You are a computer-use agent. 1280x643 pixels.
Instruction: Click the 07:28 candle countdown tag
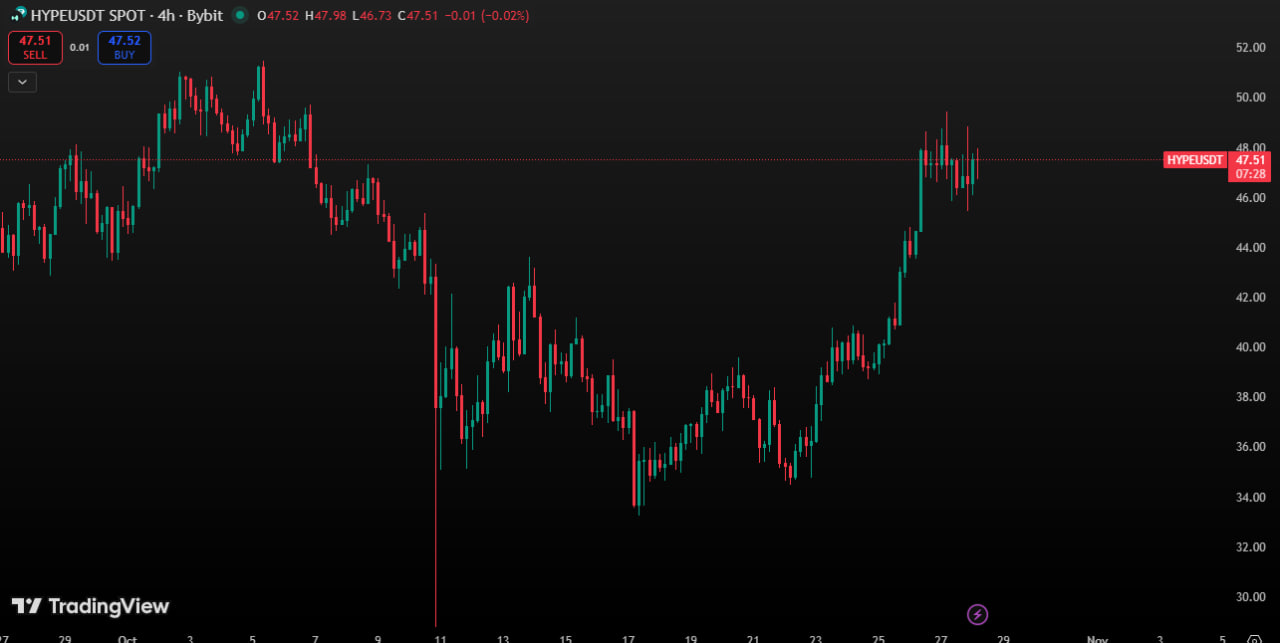[x=1250, y=174]
